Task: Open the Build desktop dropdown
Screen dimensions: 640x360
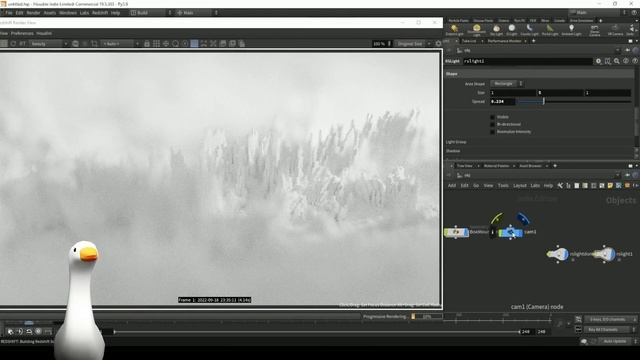Action: [x=151, y=13]
